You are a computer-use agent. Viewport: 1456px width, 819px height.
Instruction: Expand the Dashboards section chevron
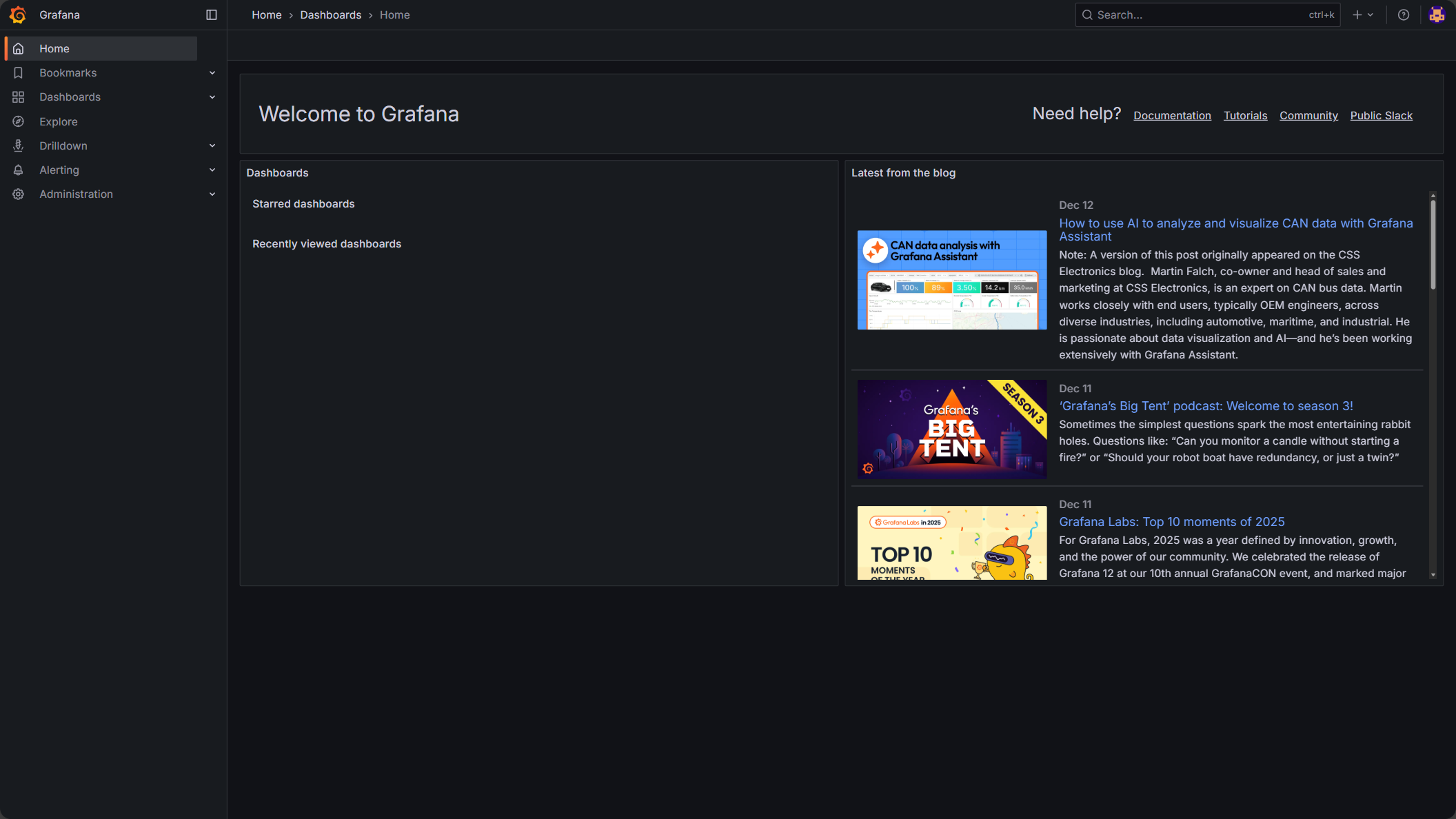pos(212,97)
